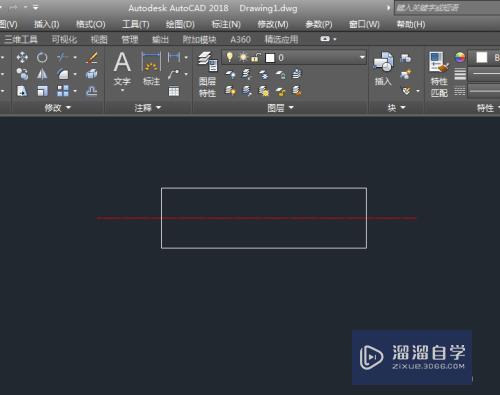Click the layer 0 white color swatch
Image resolution: width=500 pixels, height=395 pixels.
pos(270,58)
